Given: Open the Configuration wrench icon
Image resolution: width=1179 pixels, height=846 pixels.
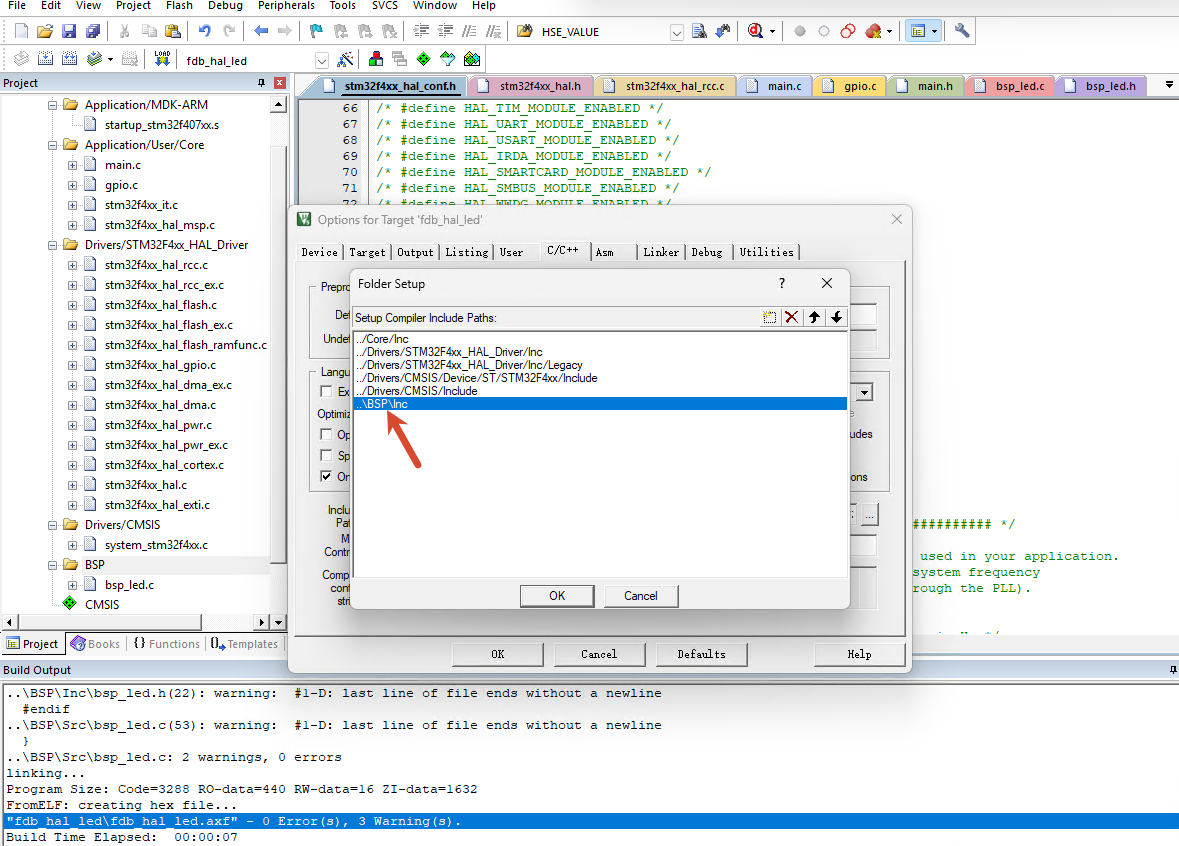Looking at the screenshot, I should [x=962, y=31].
